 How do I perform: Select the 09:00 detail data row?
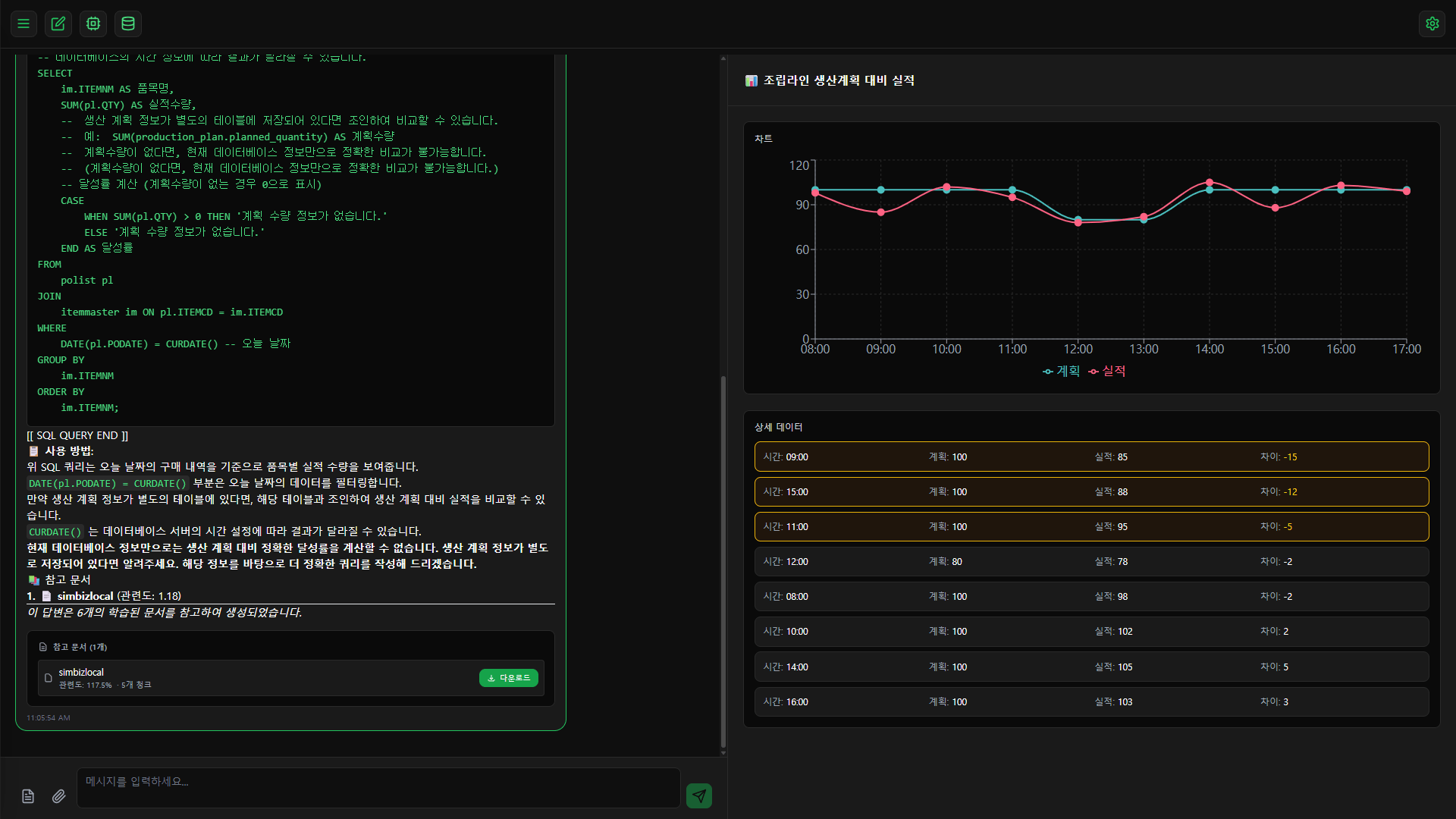(1091, 457)
